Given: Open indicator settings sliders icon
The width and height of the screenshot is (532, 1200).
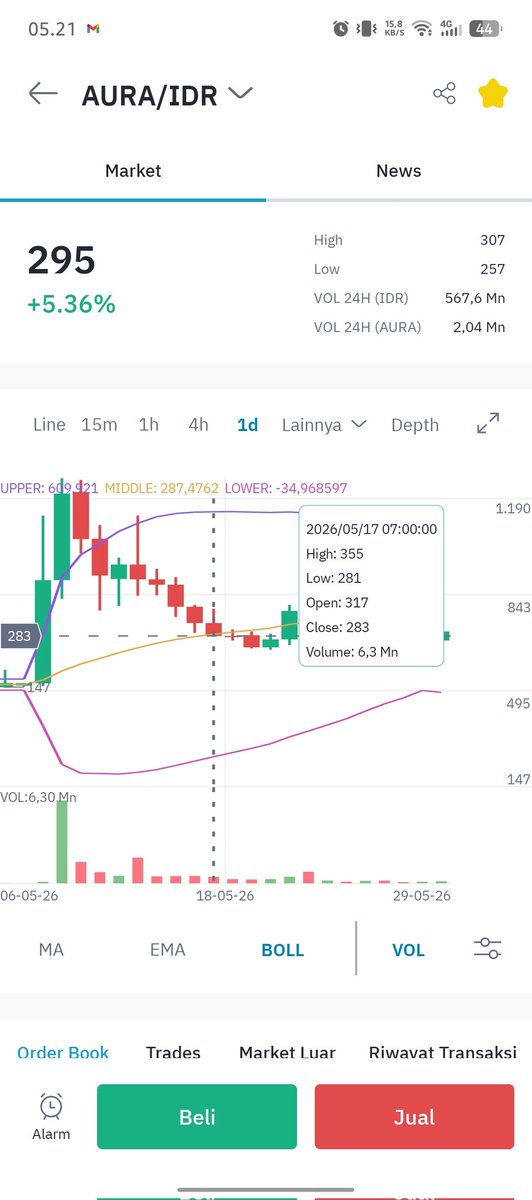Looking at the screenshot, I should [488, 948].
